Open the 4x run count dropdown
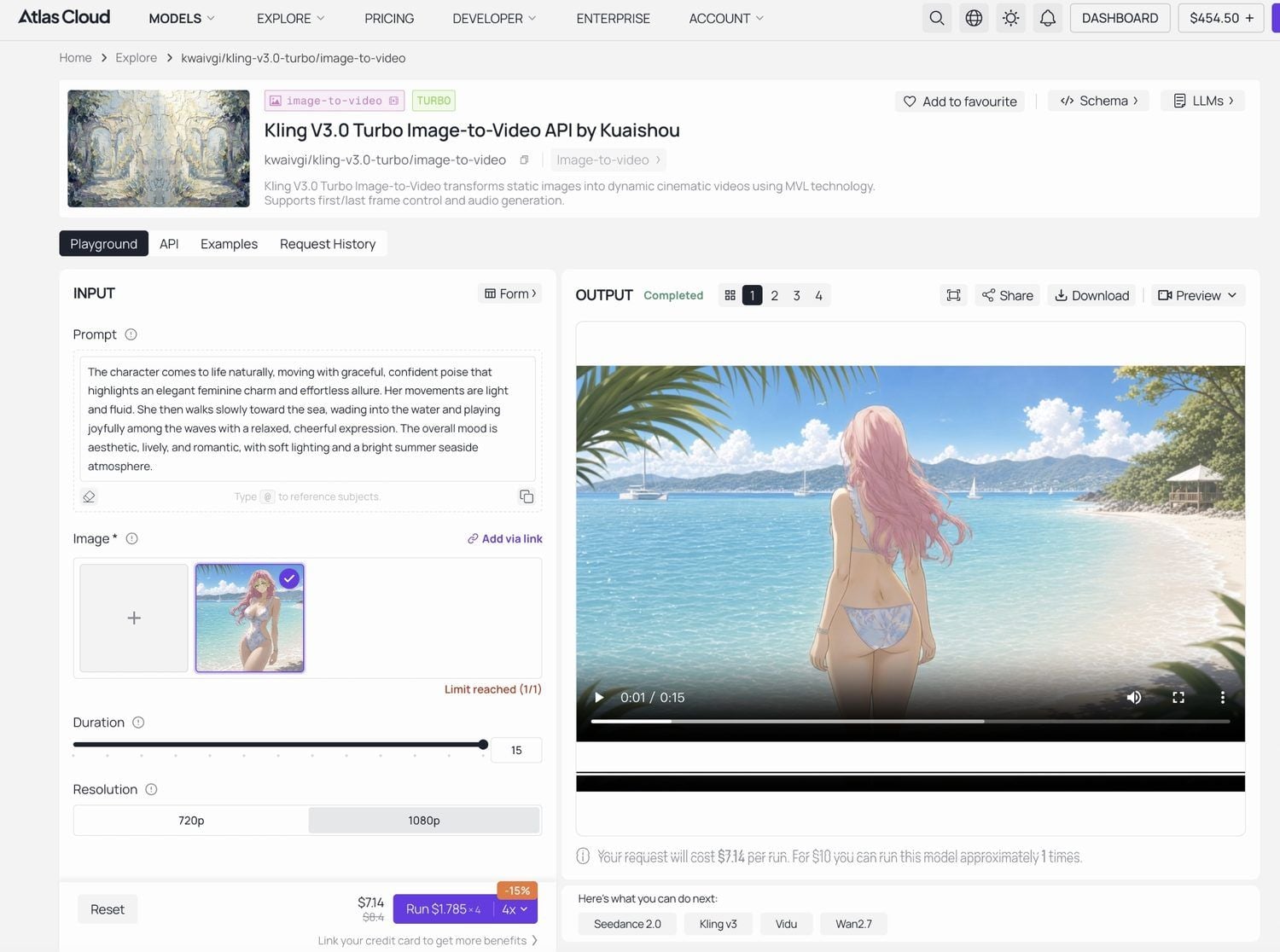The image size is (1280, 952). point(516,909)
